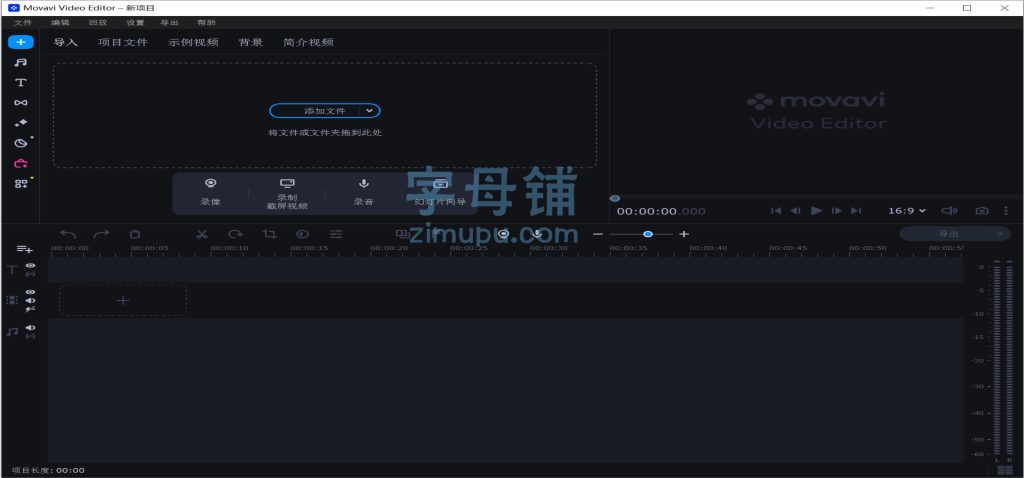Click the Add Track icon

point(25,249)
